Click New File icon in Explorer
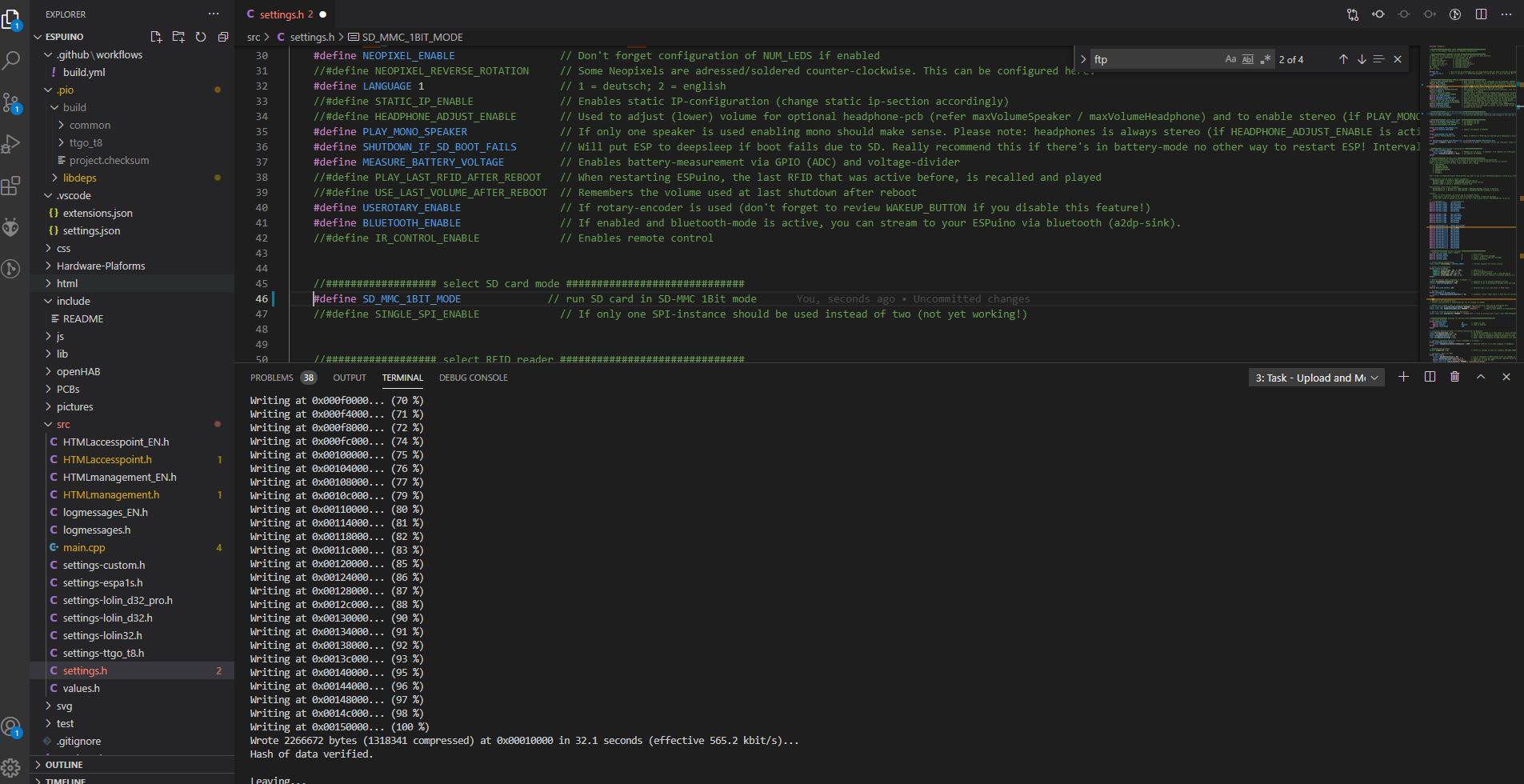The width and height of the screenshot is (1524, 784). [x=156, y=37]
